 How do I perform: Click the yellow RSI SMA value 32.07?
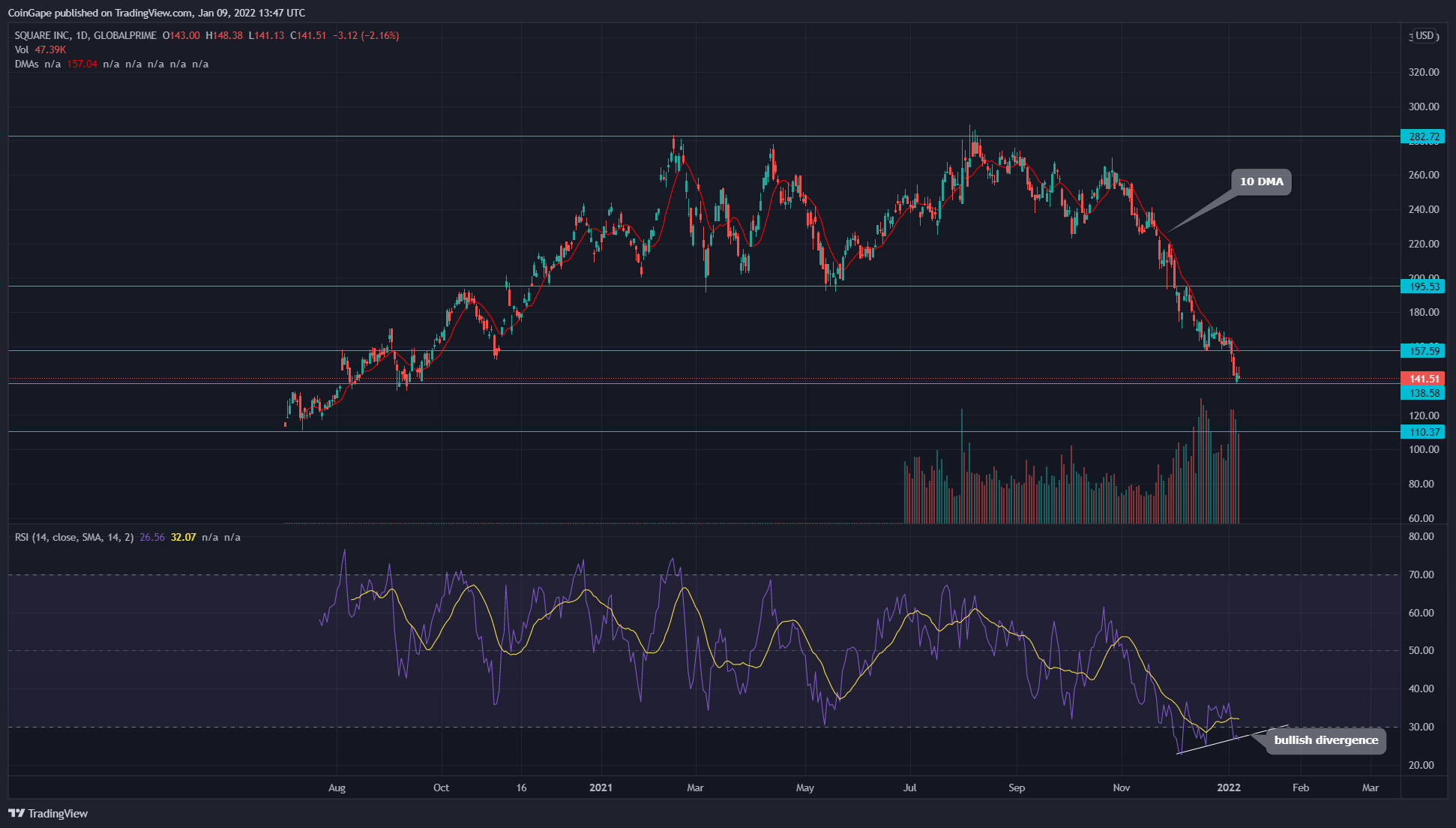(183, 537)
